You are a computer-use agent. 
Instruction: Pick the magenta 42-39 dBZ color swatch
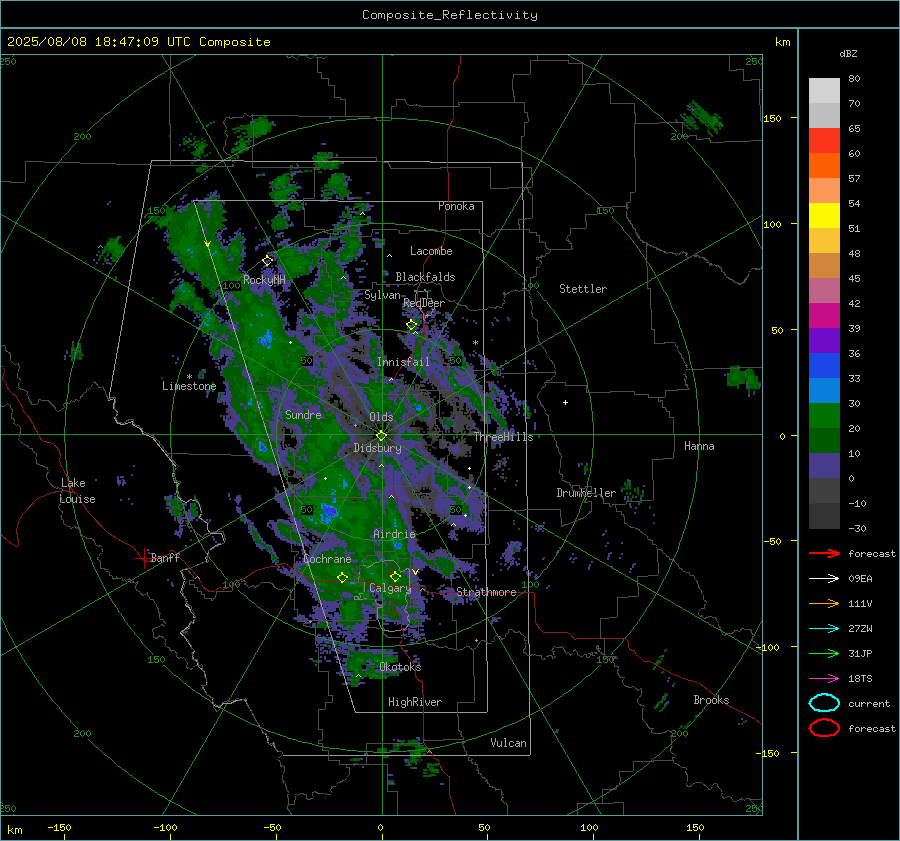pyautogui.click(x=824, y=316)
